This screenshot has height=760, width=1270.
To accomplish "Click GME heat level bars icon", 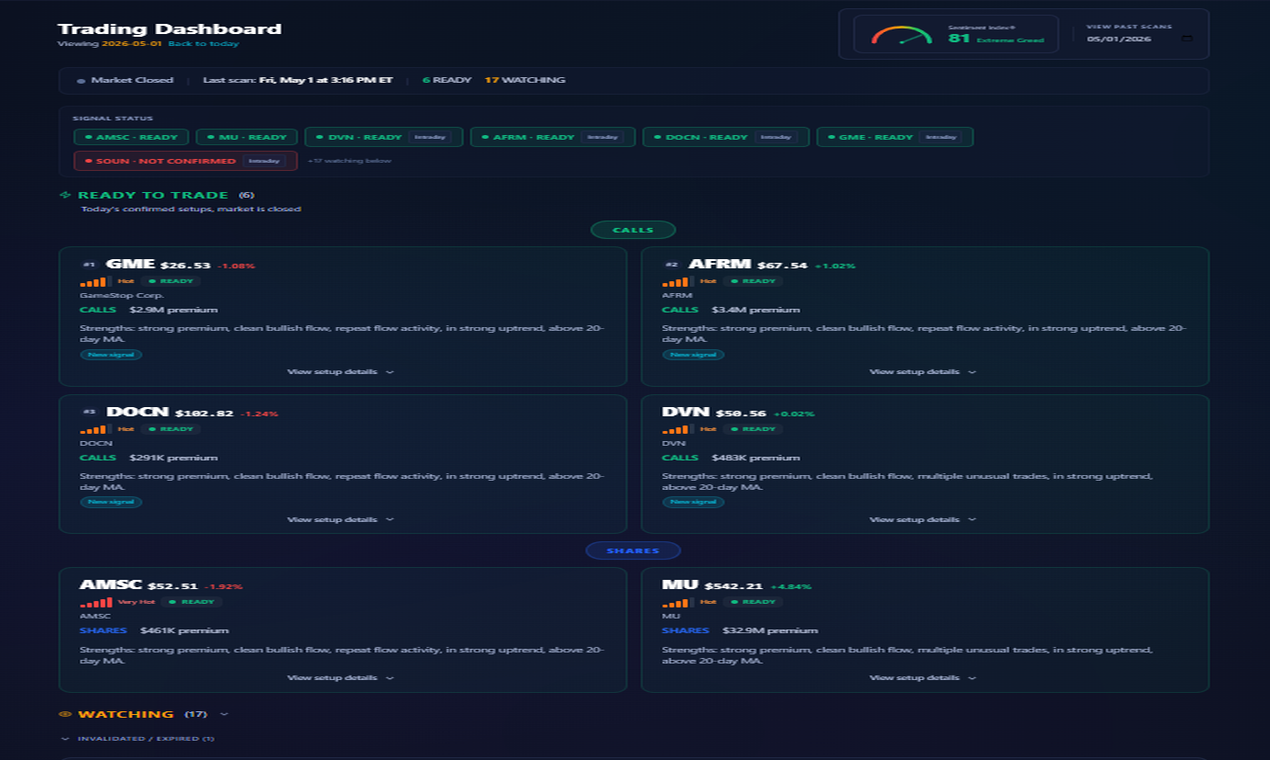I will [x=97, y=281].
